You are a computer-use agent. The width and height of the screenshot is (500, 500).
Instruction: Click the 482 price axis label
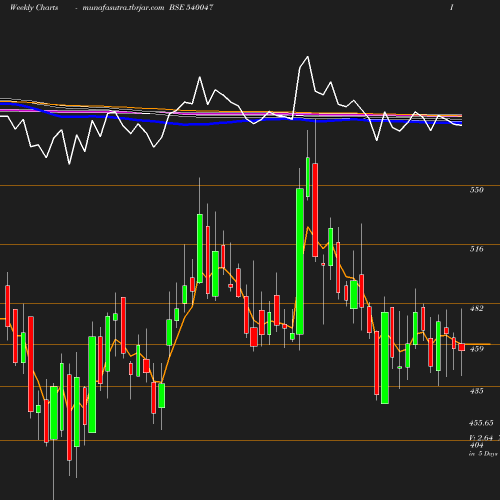[x=476, y=308]
